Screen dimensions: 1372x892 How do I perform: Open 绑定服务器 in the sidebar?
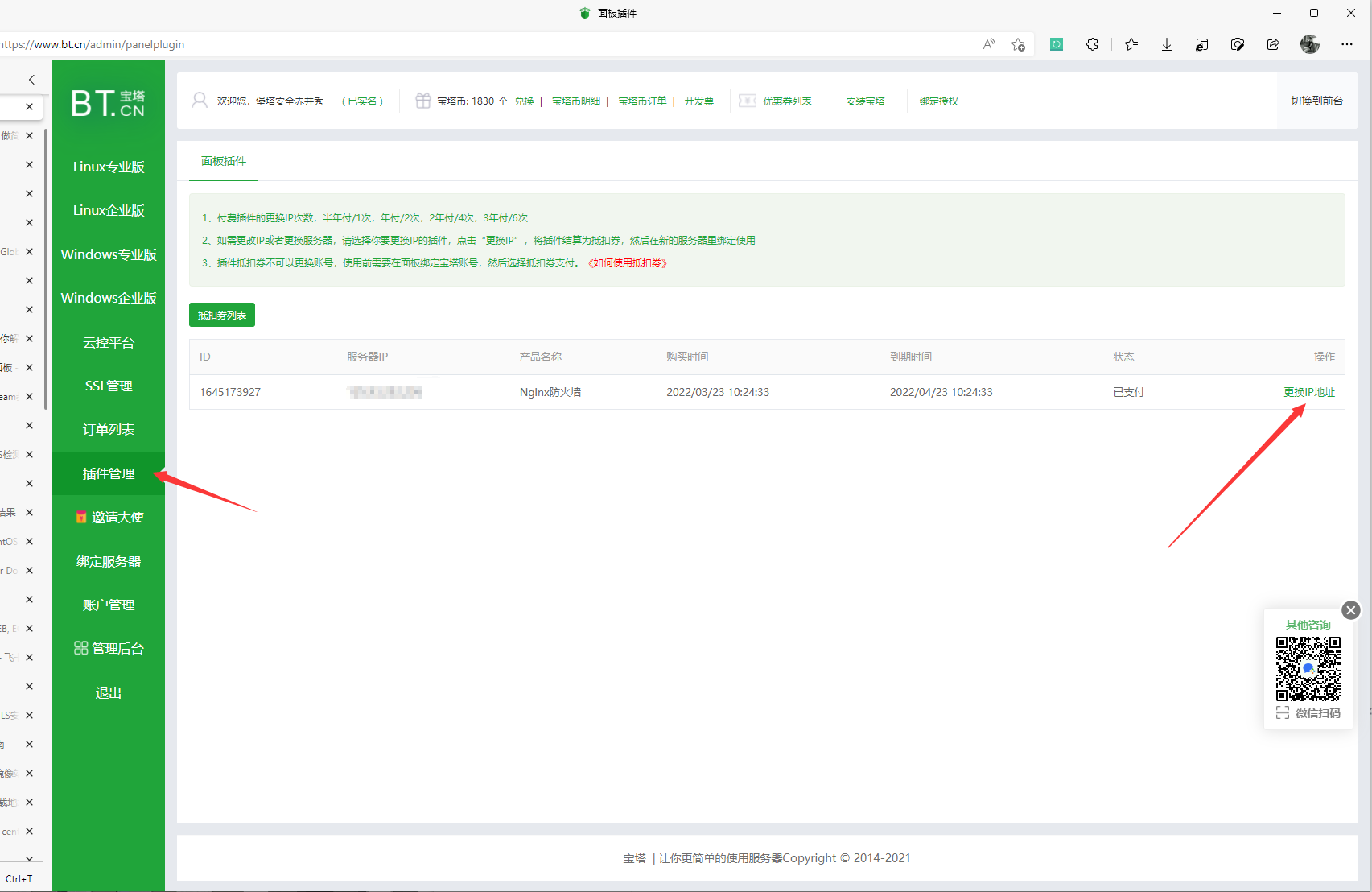(109, 561)
